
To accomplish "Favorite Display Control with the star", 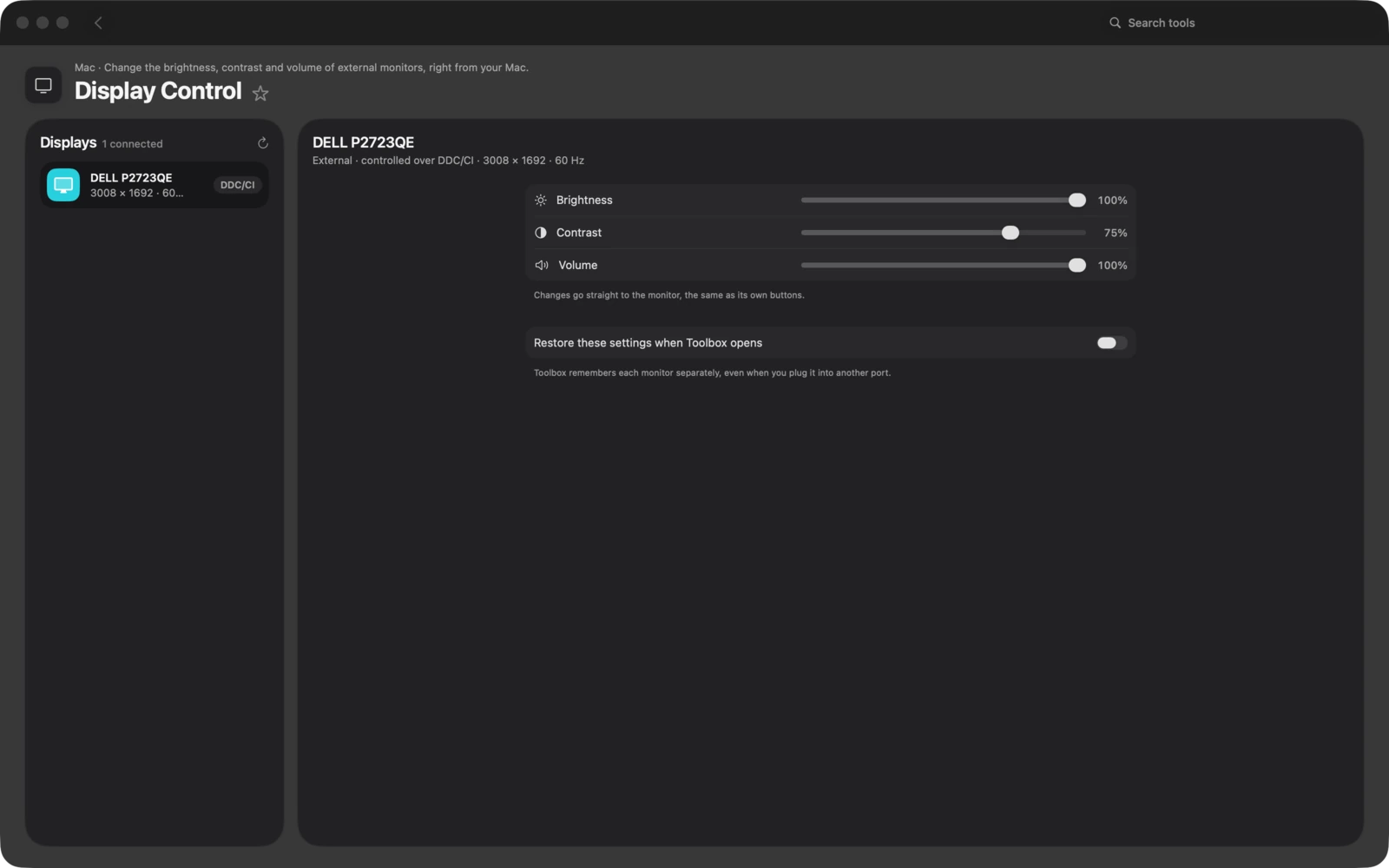I will (x=260, y=93).
